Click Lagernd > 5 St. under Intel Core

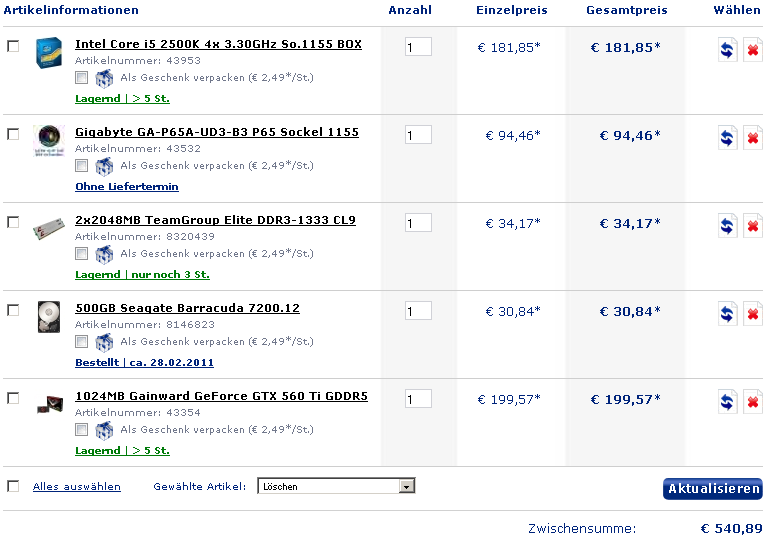point(122,99)
